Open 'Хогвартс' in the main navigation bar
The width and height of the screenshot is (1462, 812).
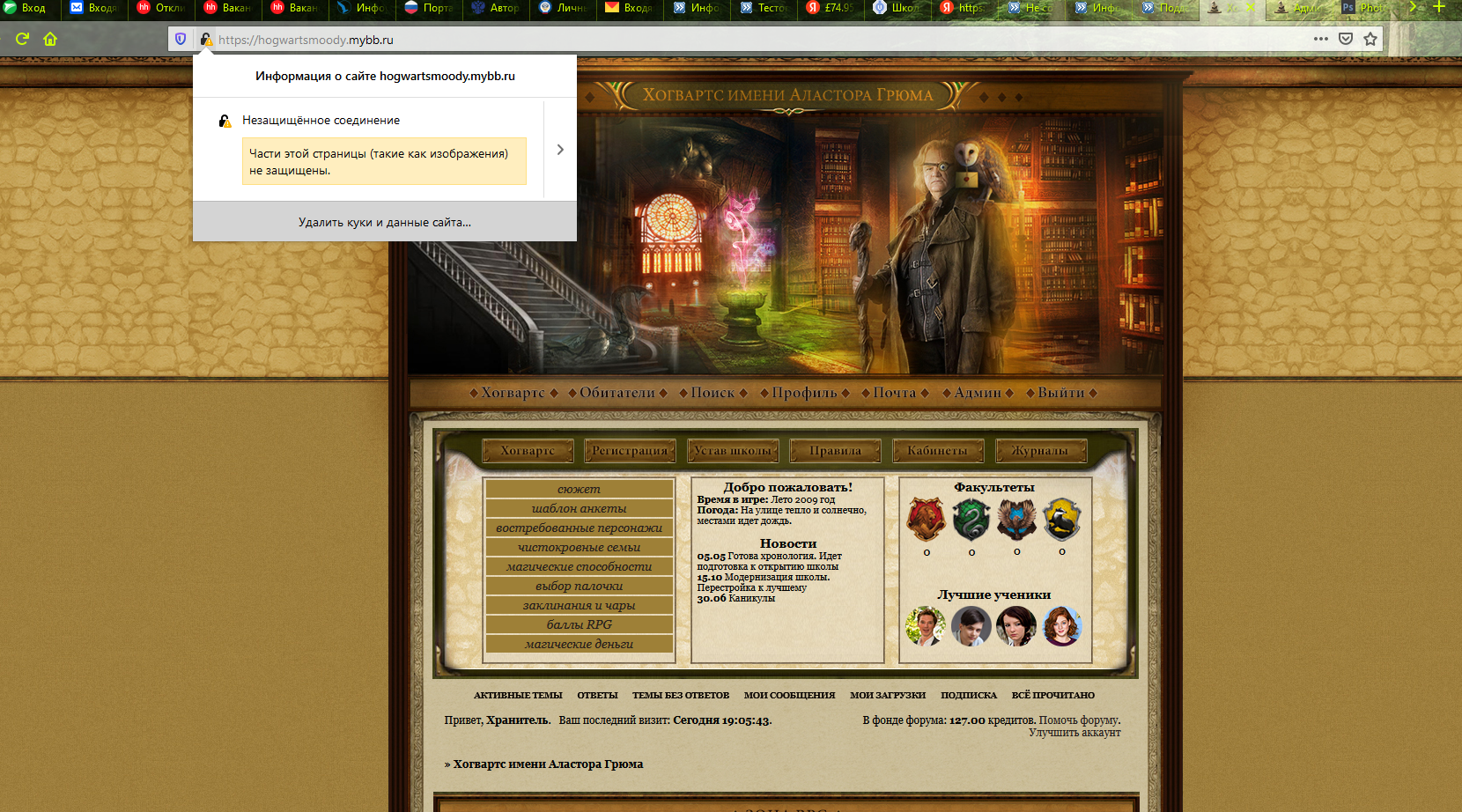click(x=513, y=393)
